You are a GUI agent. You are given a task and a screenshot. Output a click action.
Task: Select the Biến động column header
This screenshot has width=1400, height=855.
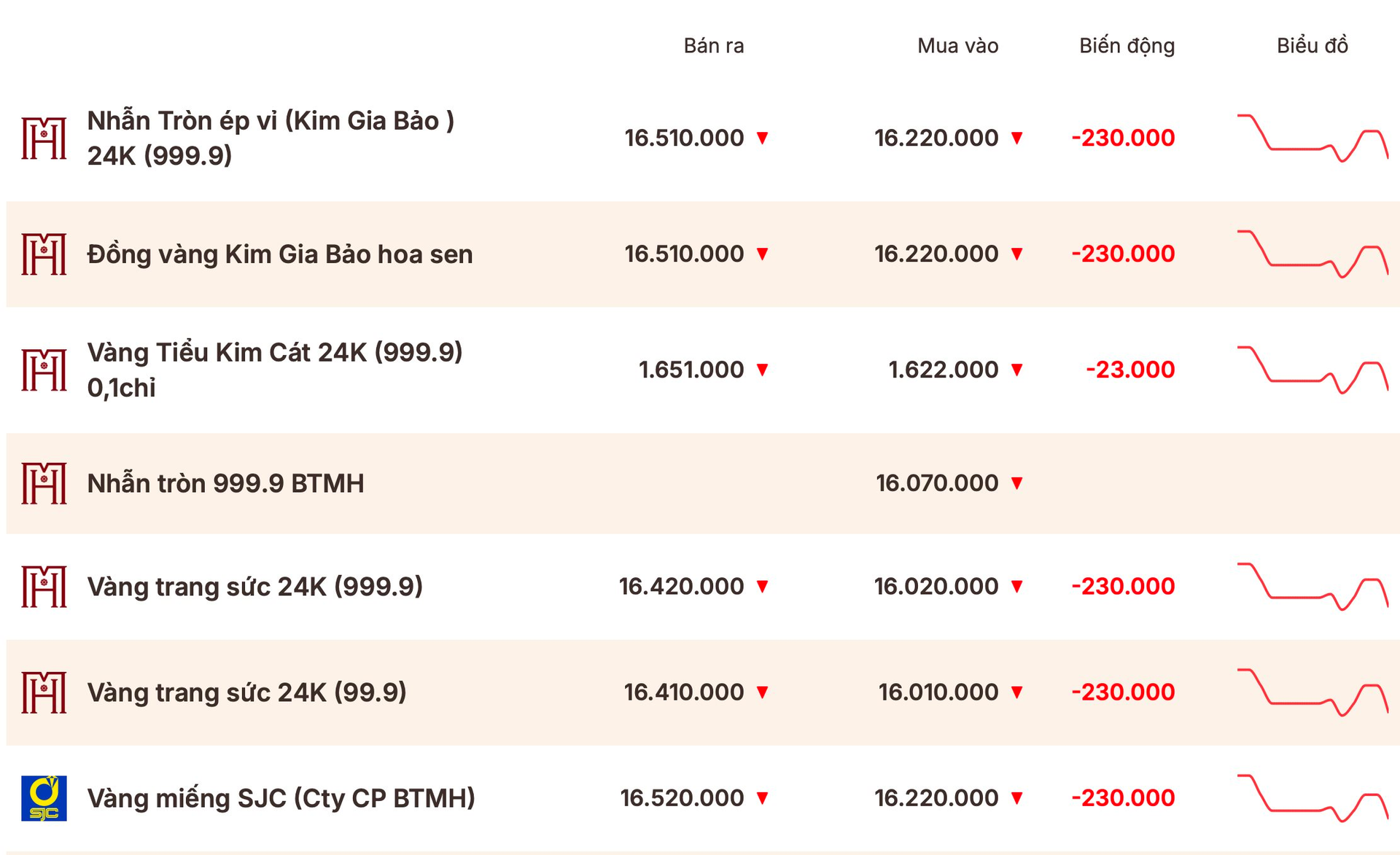coord(1127,47)
